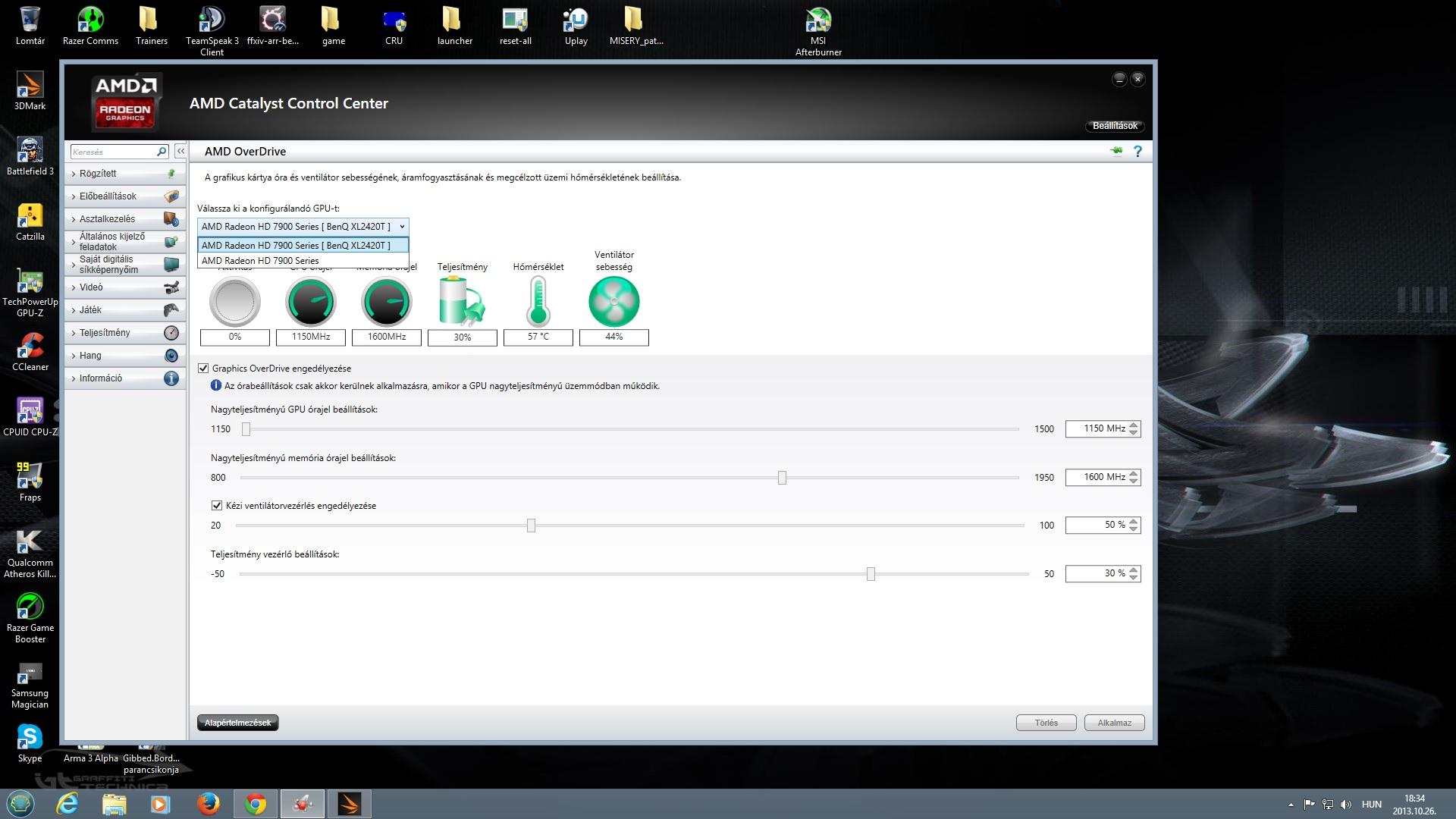
Task: Click the Játék gamepad icon
Action: 171,310
